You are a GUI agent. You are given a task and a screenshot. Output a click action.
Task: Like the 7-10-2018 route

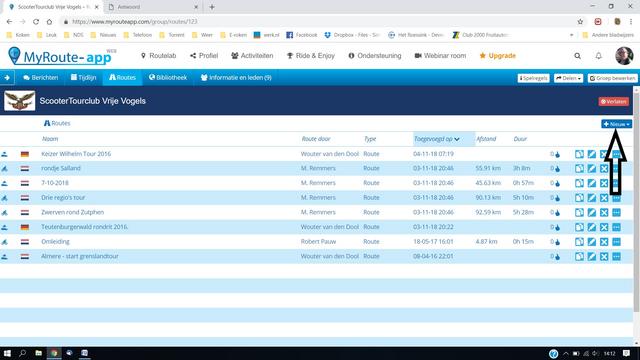pyautogui.click(x=558, y=184)
